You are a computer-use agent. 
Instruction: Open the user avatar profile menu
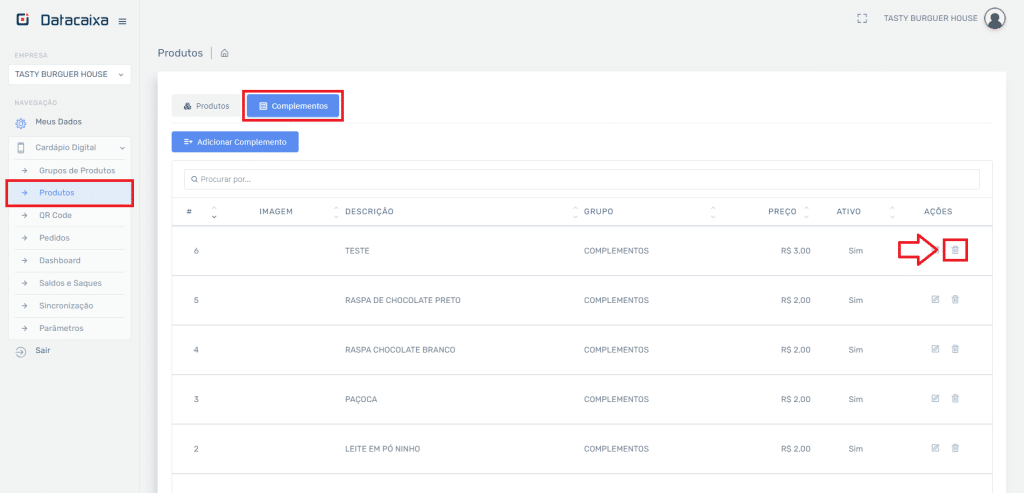click(x=994, y=18)
